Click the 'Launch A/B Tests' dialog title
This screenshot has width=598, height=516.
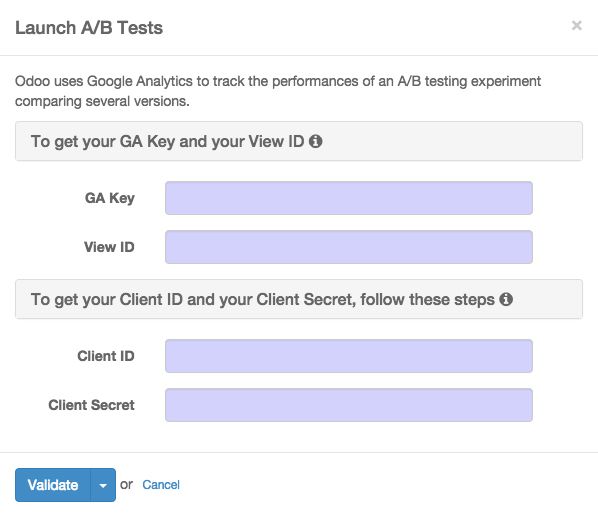click(x=89, y=28)
